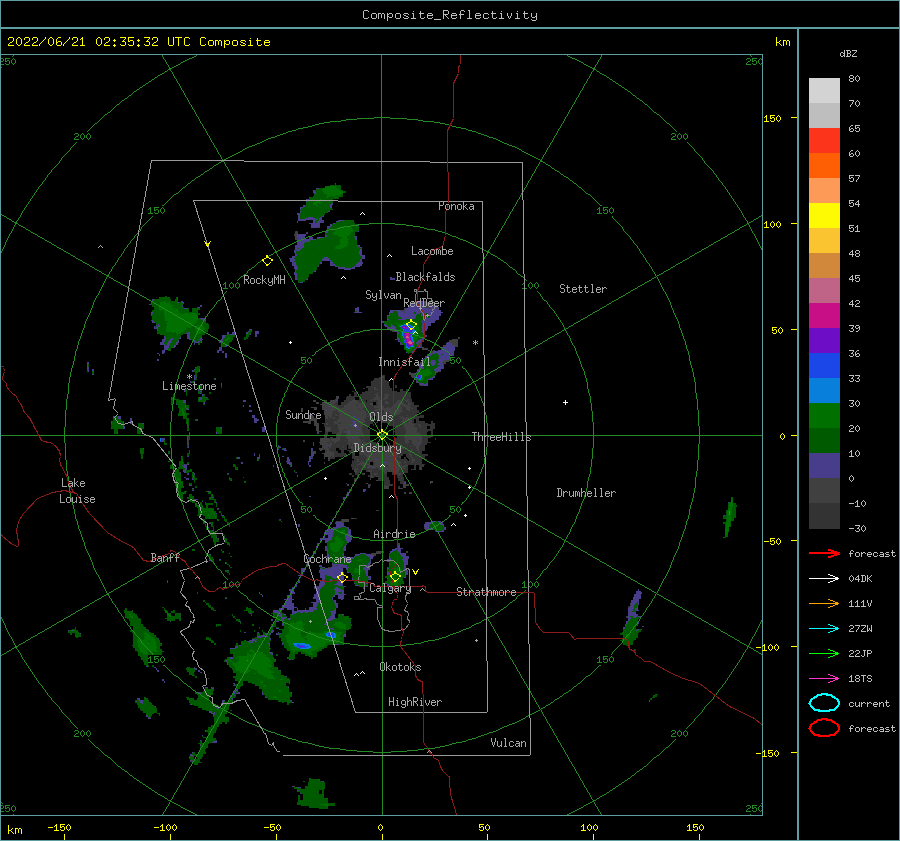The image size is (900, 841).
Task: Click the Airdrie city label
Action: click(394, 534)
